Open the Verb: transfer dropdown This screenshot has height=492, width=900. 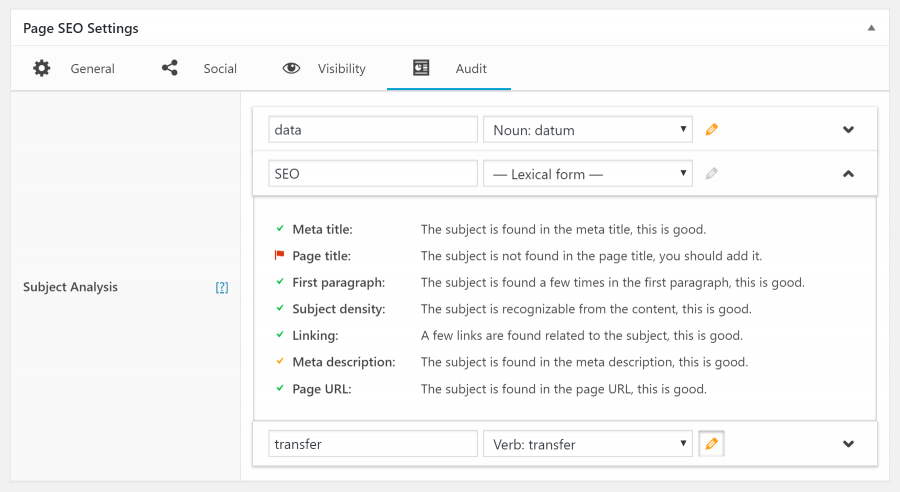588,444
